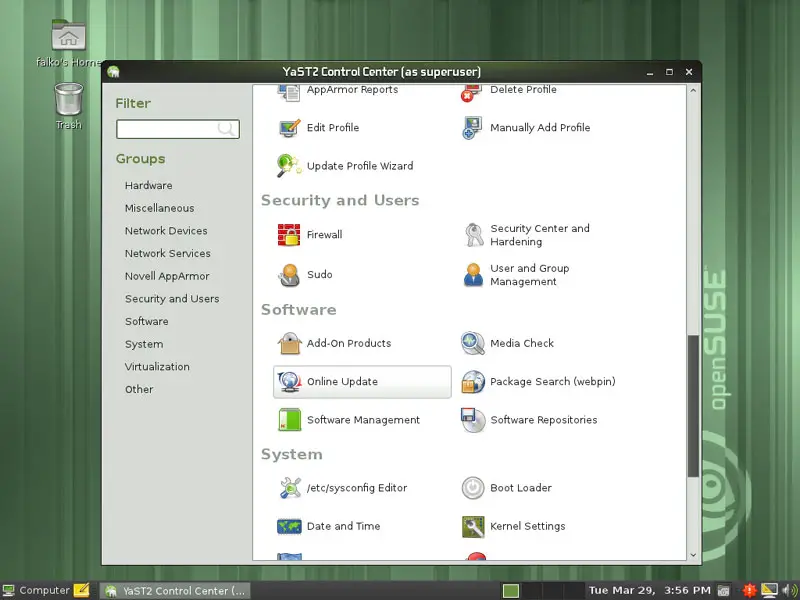Viewport: 800px width, 600px height.
Task: Select the Novell AppArmor group
Action: [x=167, y=276]
